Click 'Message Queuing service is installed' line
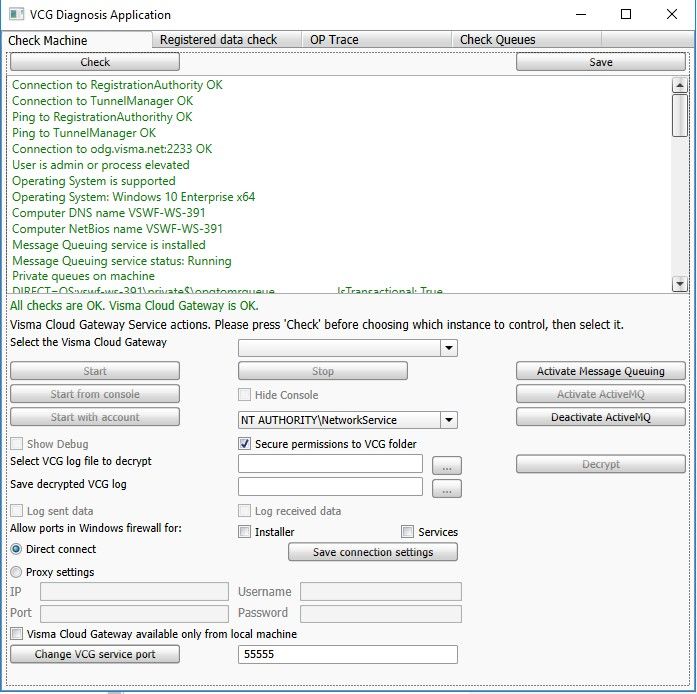Viewport: 697px width, 694px height. [x=109, y=245]
